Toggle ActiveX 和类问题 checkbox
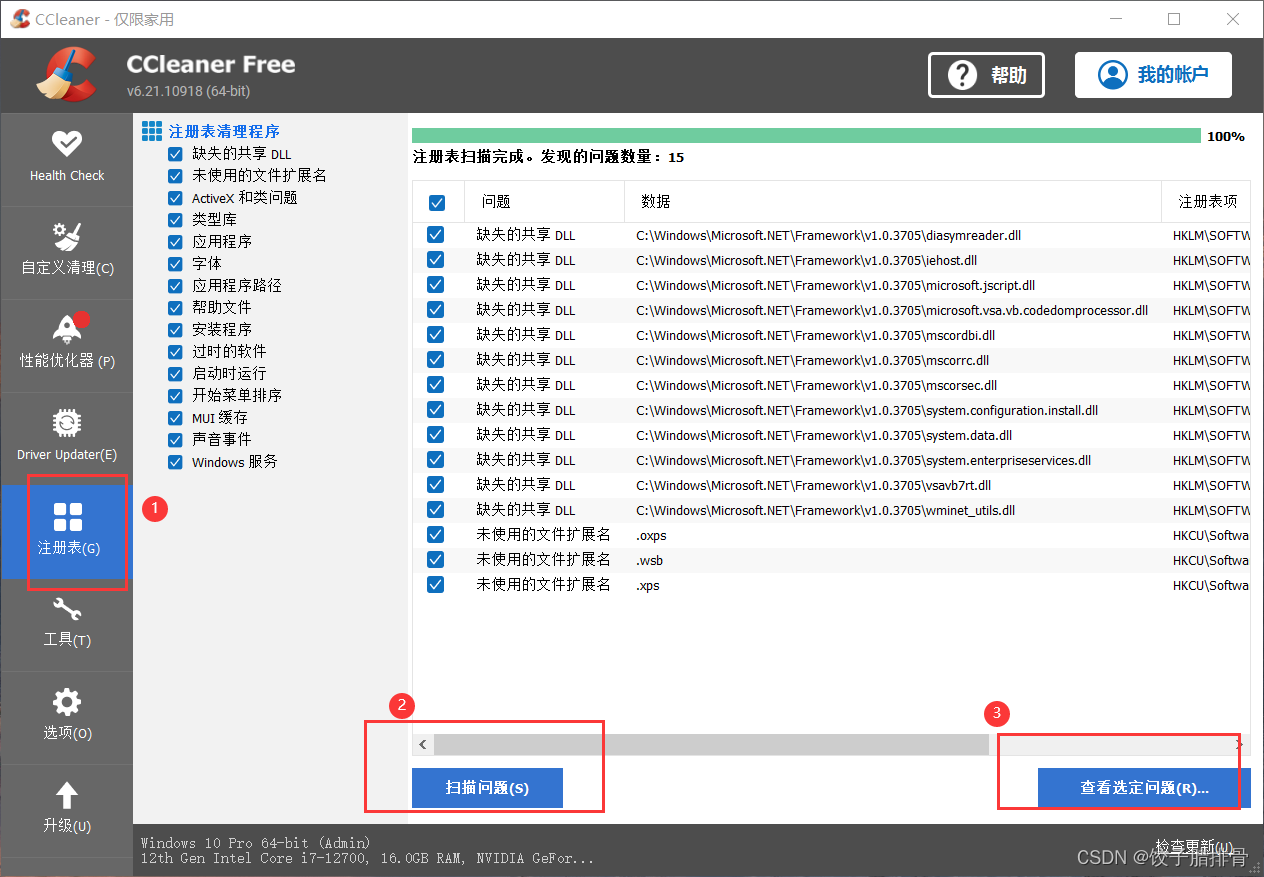The width and height of the screenshot is (1264, 877). point(175,198)
